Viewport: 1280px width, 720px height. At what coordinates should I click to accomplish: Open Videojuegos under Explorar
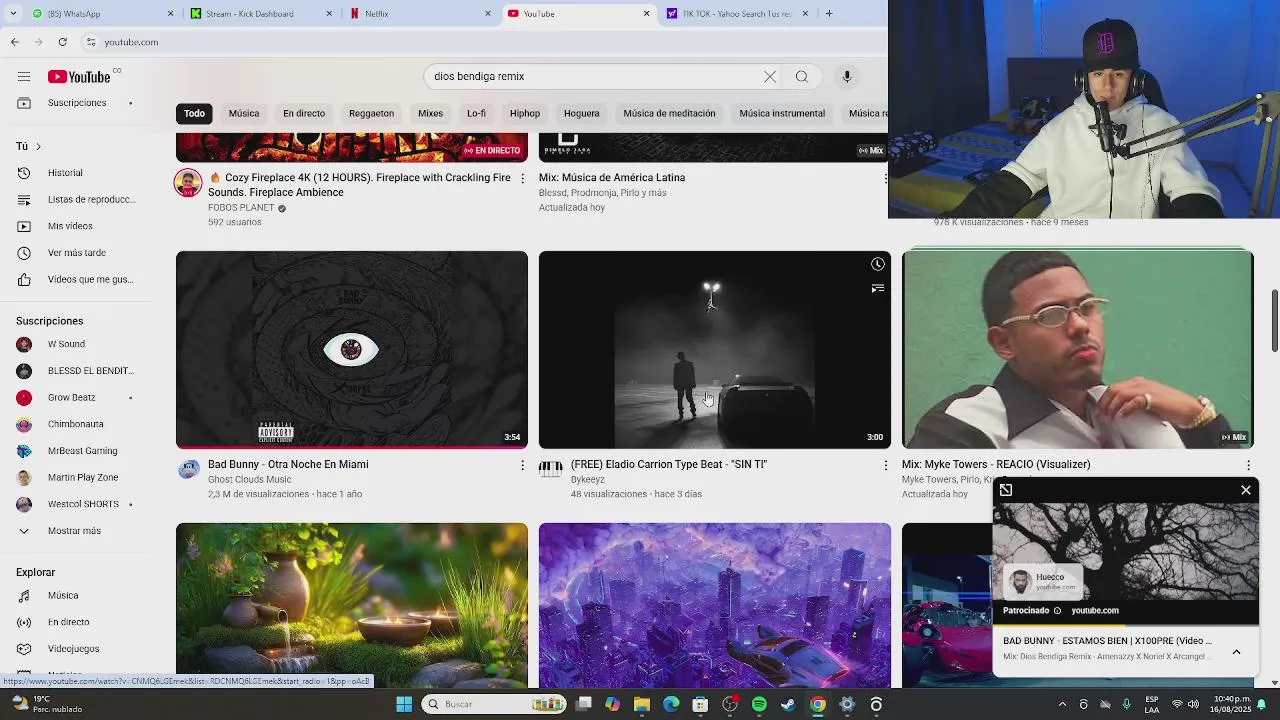click(73, 648)
